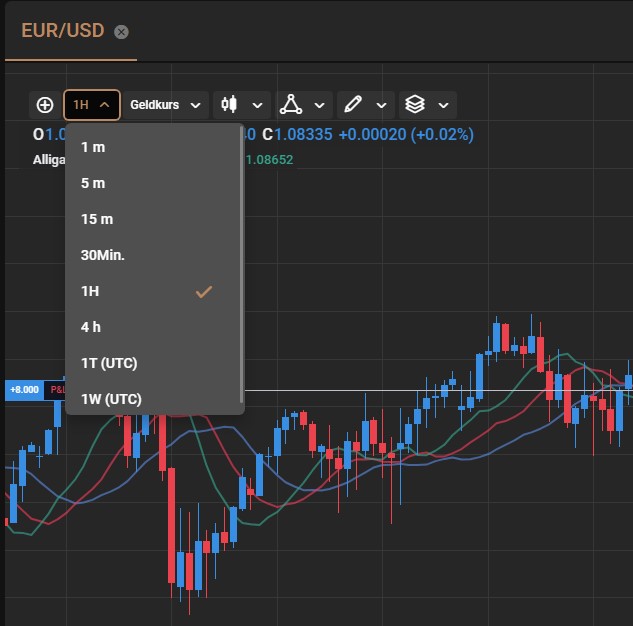
Task: Click the add/plus circle icon in toolbar
Action: [44, 105]
